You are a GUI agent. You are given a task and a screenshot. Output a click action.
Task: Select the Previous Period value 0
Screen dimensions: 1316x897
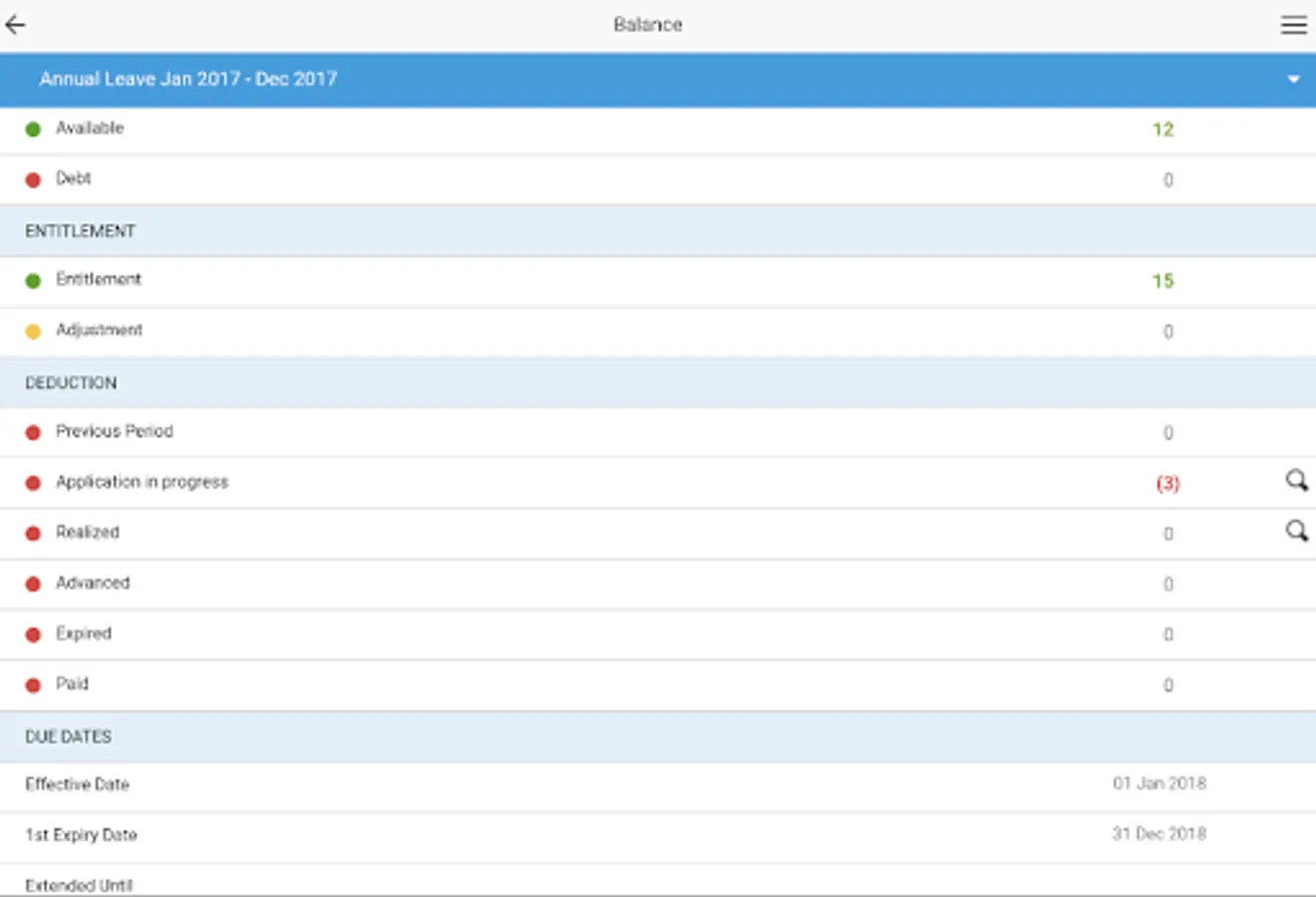(1168, 433)
